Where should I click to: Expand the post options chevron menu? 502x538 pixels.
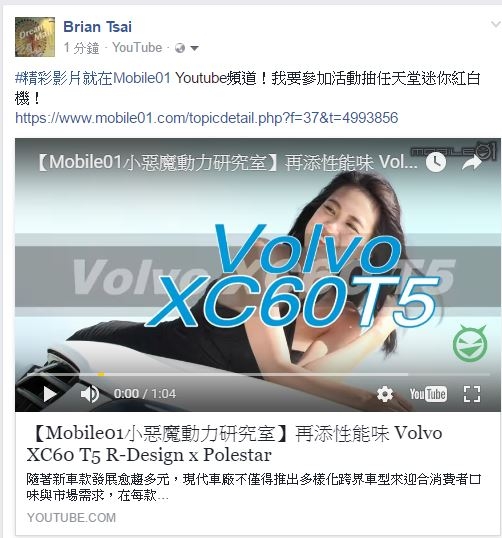pyautogui.click(x=495, y=24)
